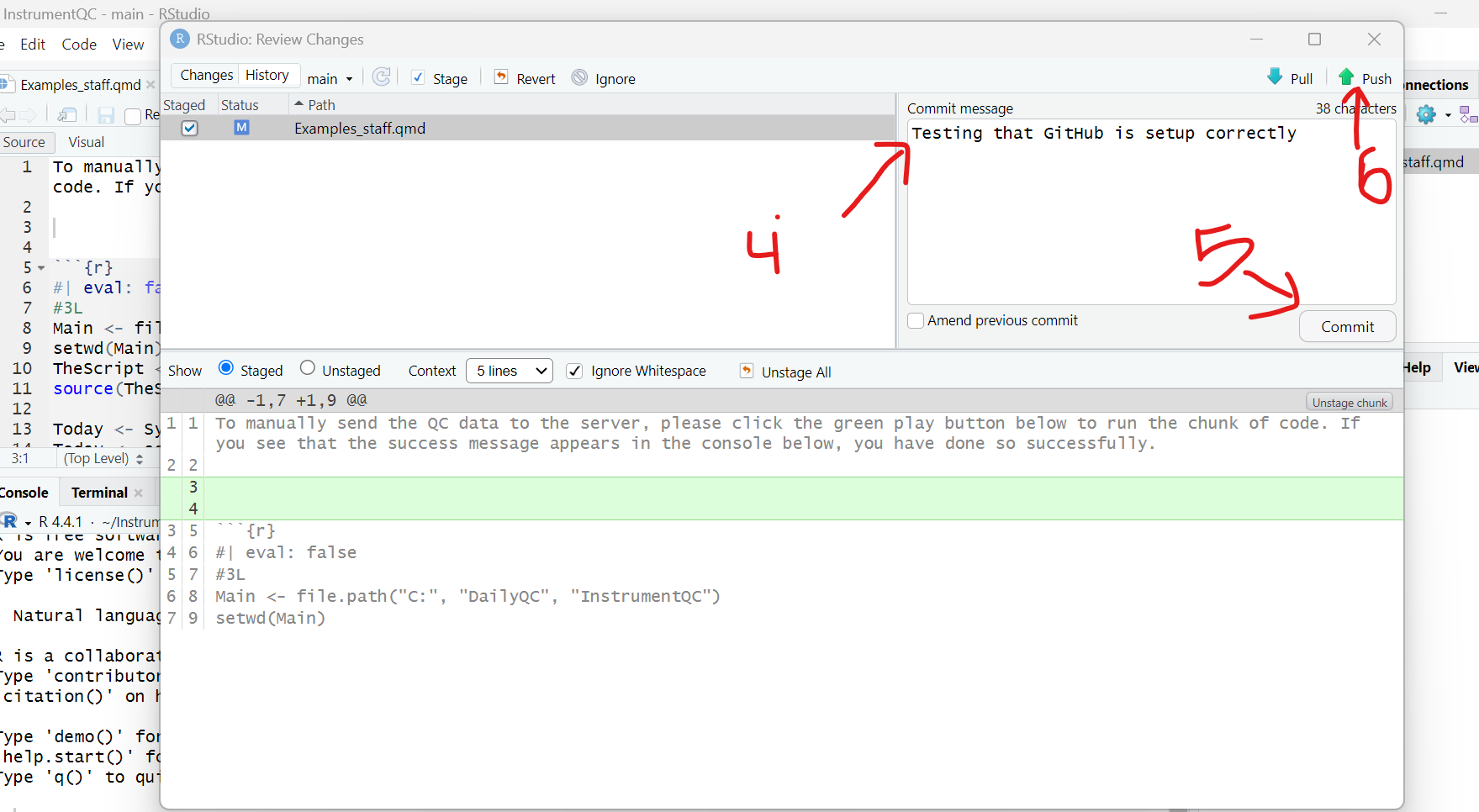This screenshot has width=1479, height=812.
Task: Click the Refresh icon beside main branch
Action: pos(382,77)
